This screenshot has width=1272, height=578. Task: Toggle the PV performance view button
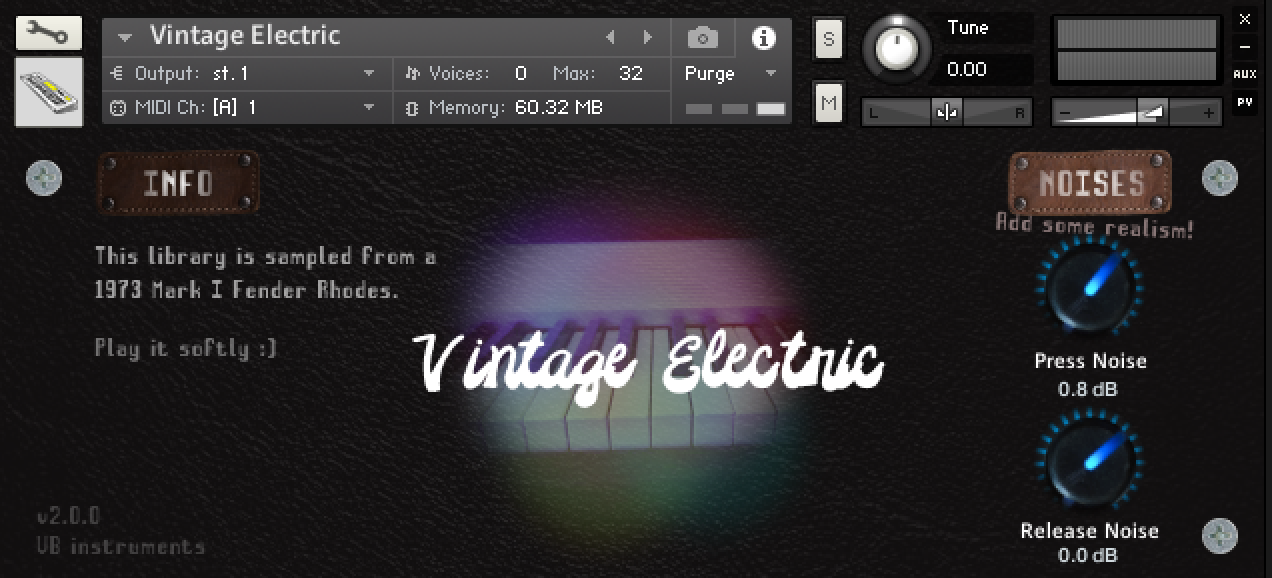click(x=1244, y=102)
